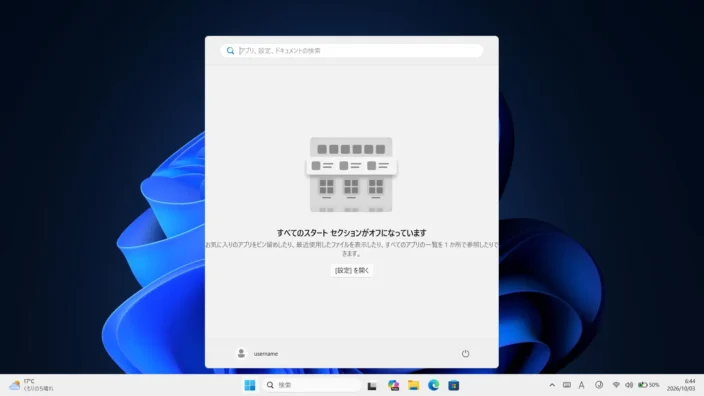The height and width of the screenshot is (396, 704).
Task: Click the volume speaker tray icon
Action: pos(629,385)
